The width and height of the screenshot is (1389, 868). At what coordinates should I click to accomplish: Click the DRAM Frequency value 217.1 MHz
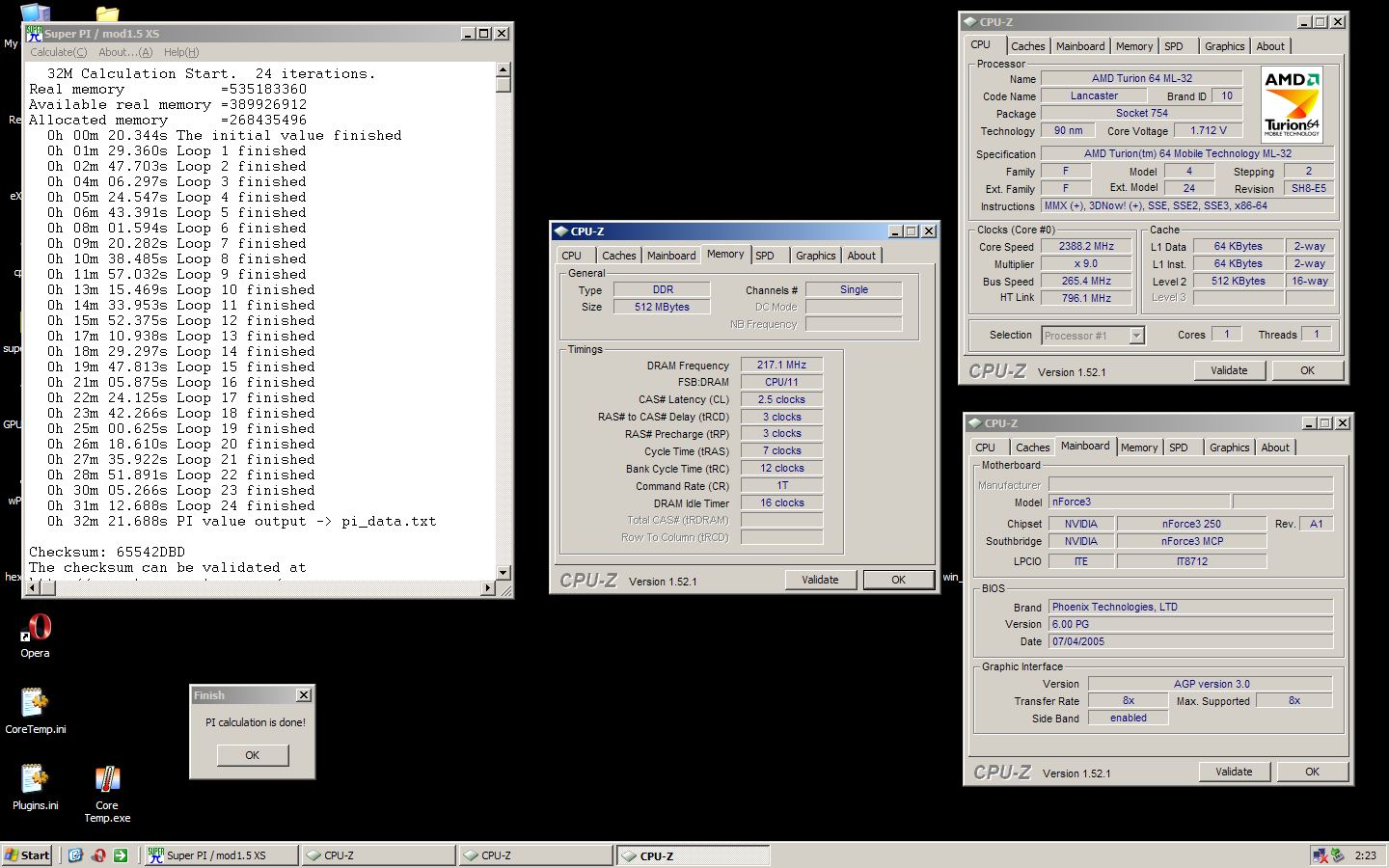coord(781,365)
